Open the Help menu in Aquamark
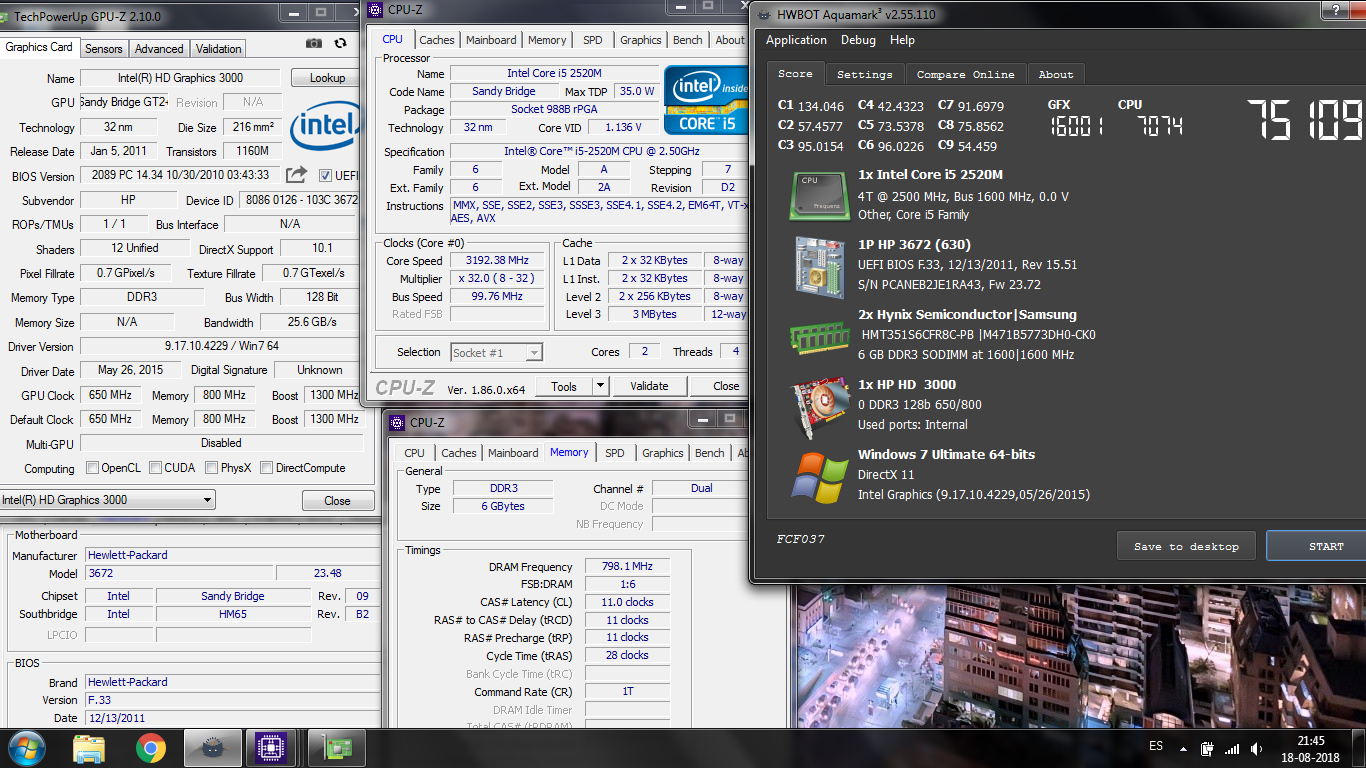The height and width of the screenshot is (768, 1366). pos(902,40)
